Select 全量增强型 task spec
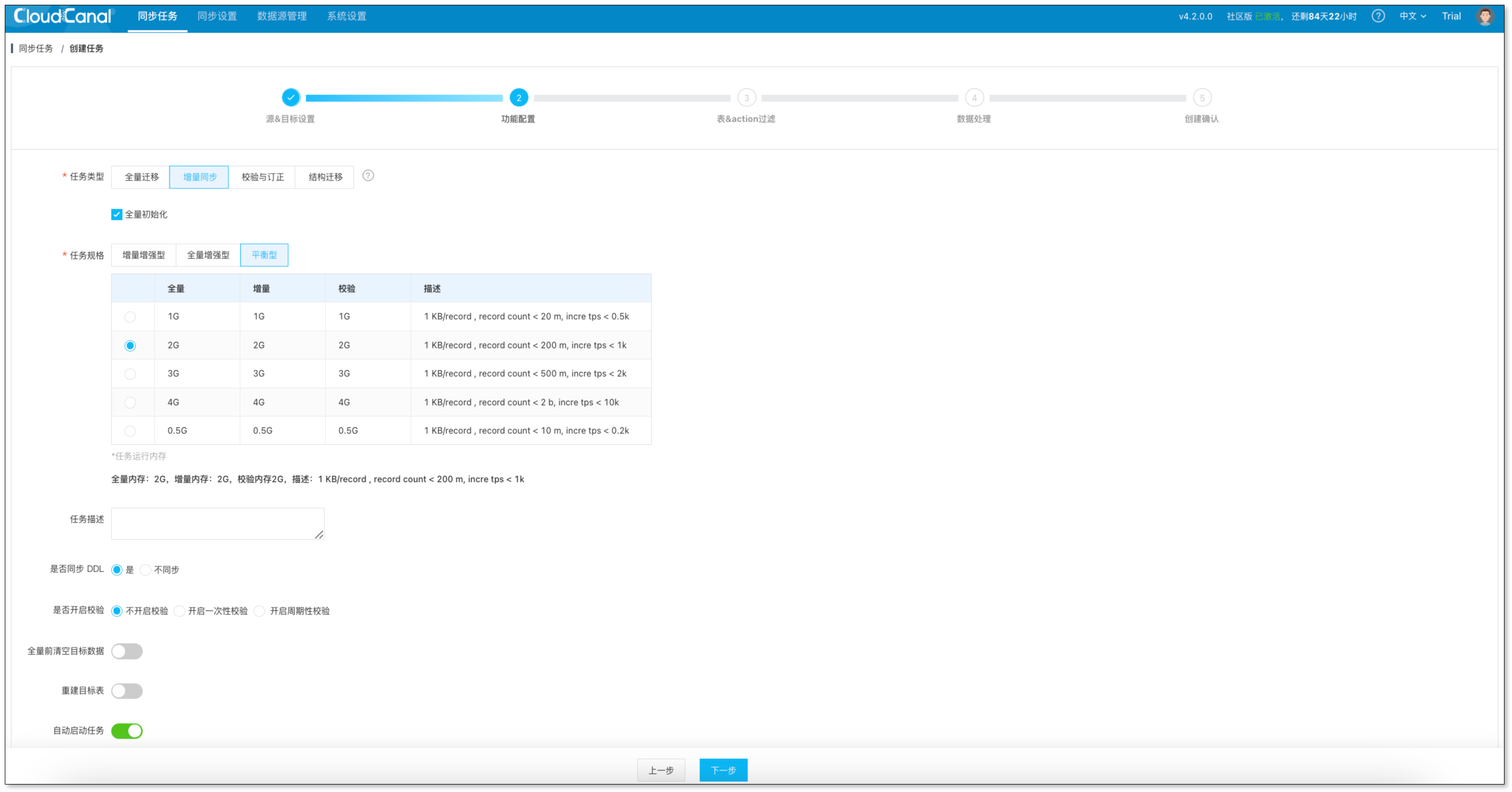Image resolution: width=1512 pixels, height=792 pixels. [x=208, y=255]
